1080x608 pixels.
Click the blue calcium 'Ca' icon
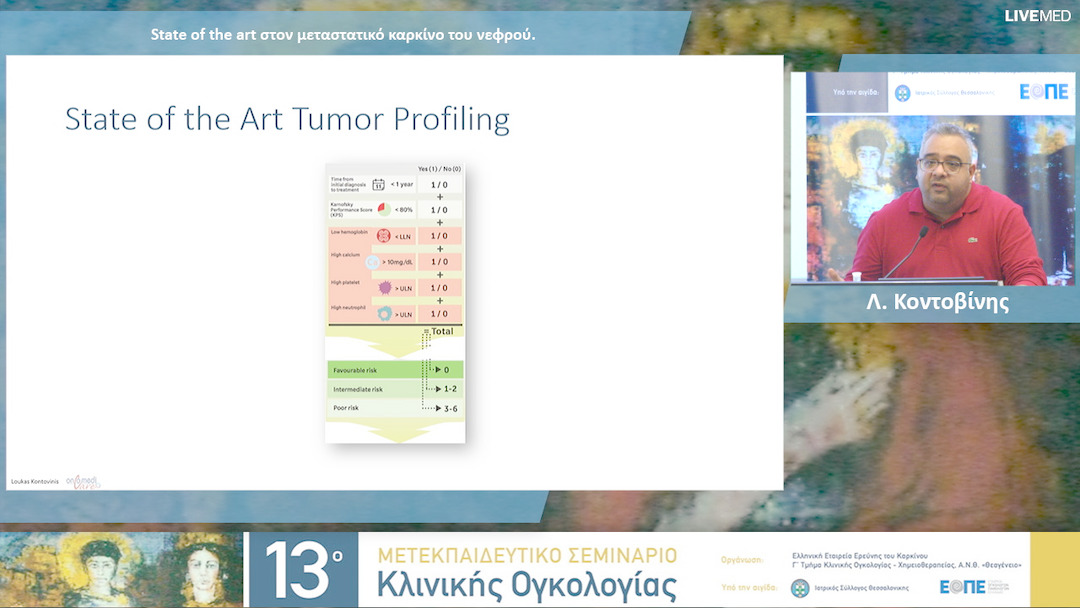[x=373, y=262]
